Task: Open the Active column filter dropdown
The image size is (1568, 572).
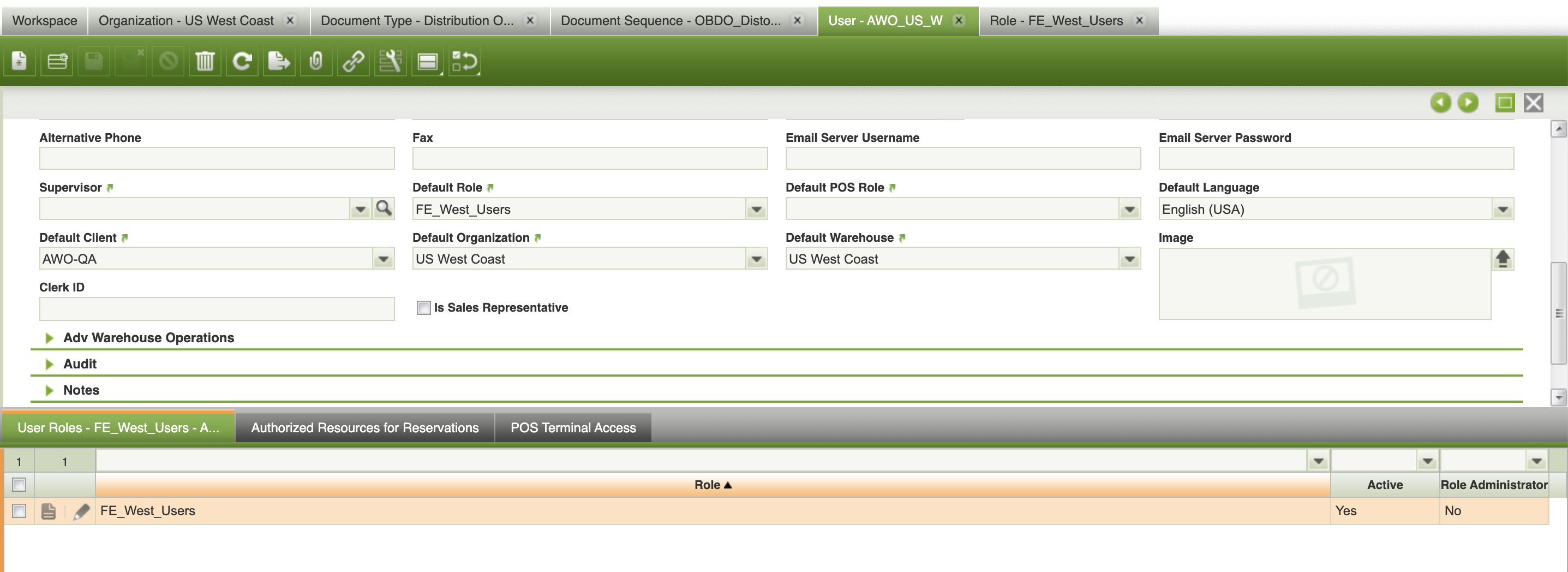Action: tap(1427, 461)
